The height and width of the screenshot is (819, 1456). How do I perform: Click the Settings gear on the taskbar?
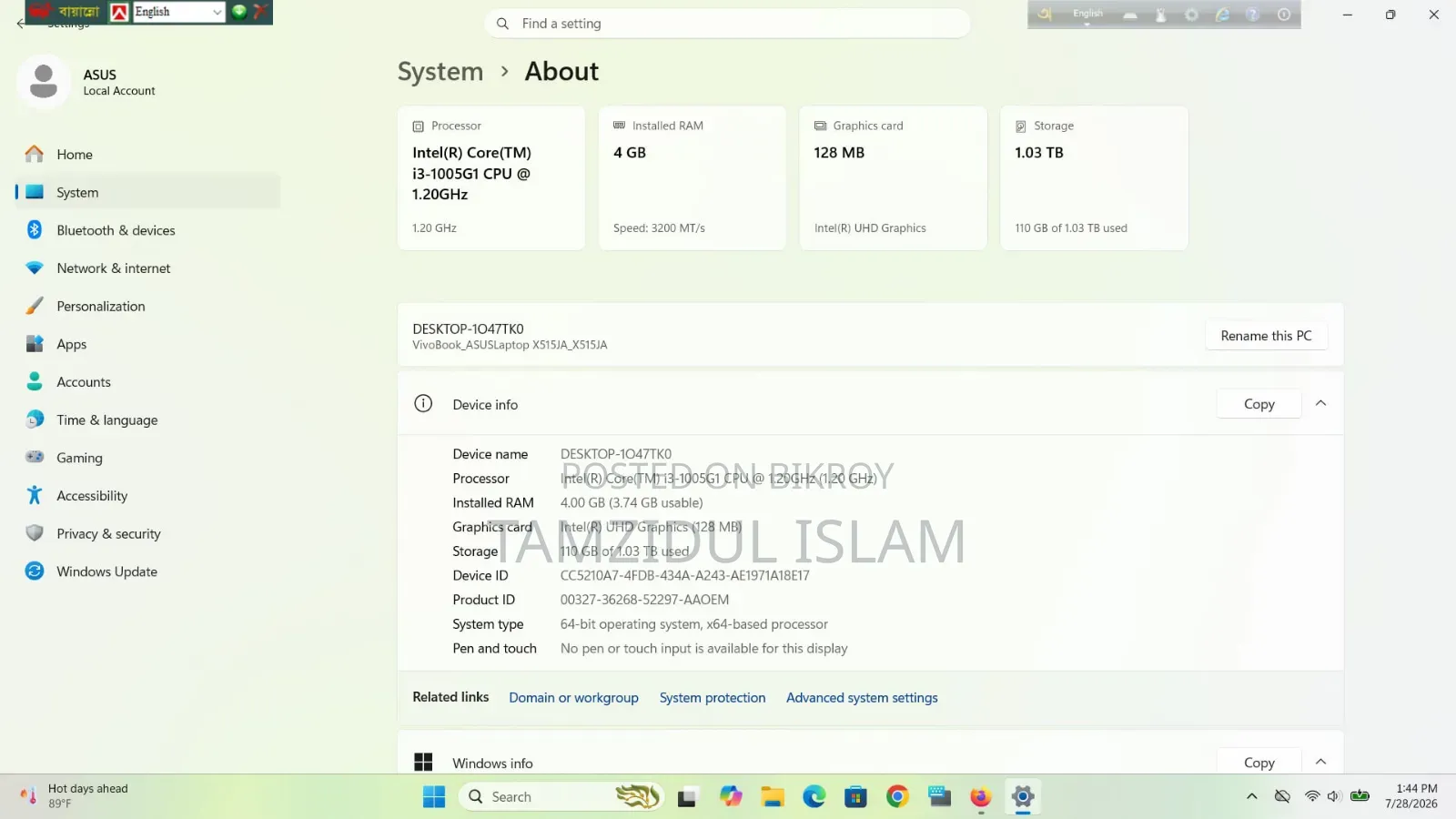1023,797
